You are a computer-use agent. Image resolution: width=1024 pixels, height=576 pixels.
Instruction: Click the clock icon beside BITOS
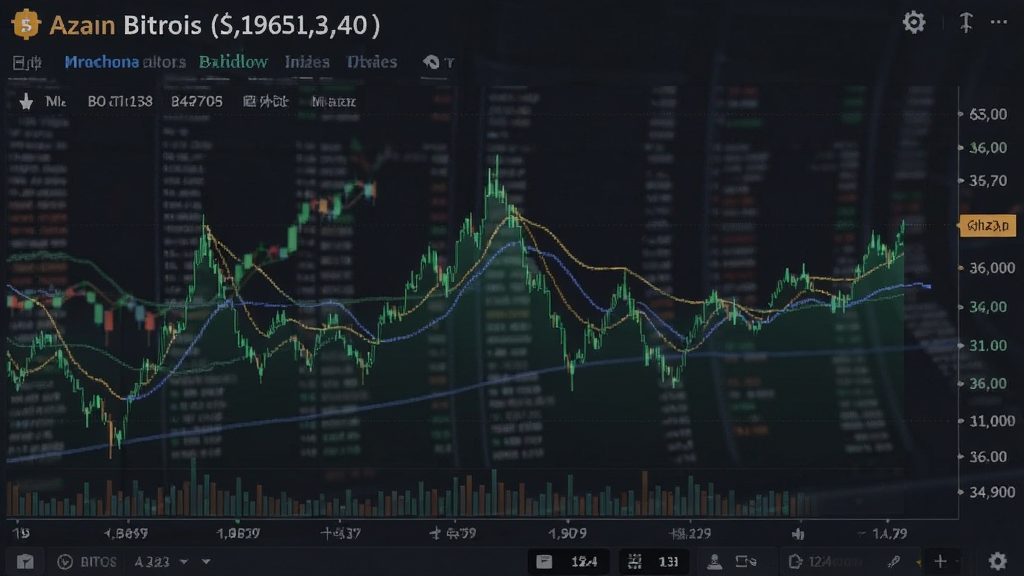pyautogui.click(x=65, y=562)
